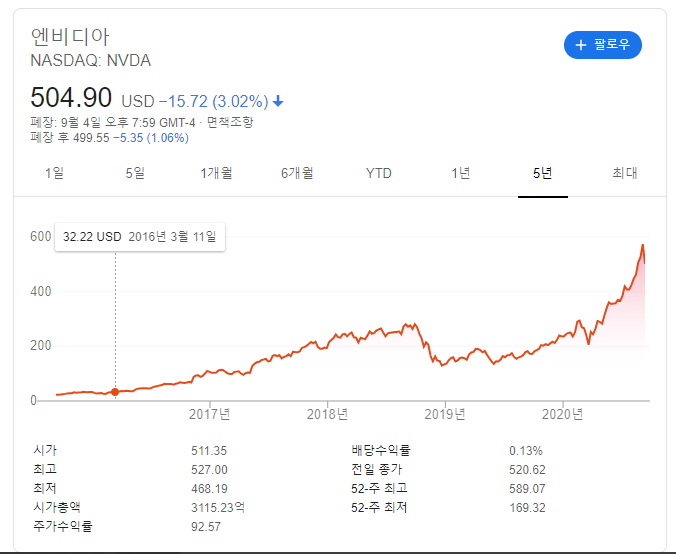The width and height of the screenshot is (676, 554).
Task: Open the 면책조항 disclaimer link
Action: [230, 122]
